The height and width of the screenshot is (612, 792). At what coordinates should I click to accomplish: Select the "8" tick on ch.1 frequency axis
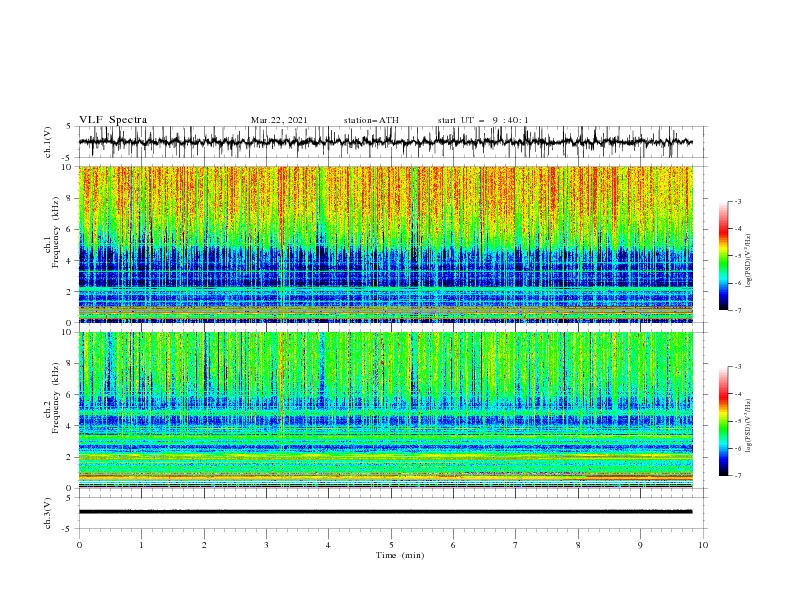pos(71,198)
